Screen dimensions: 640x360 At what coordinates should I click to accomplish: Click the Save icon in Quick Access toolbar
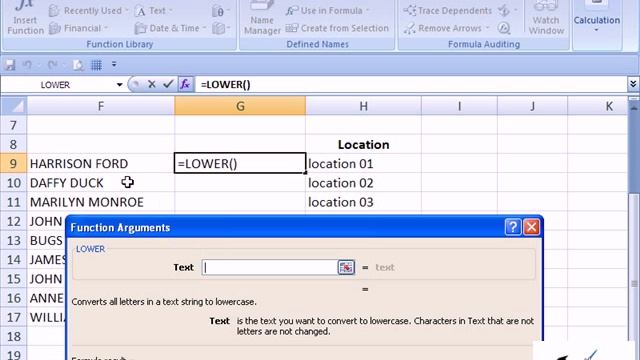(x=10, y=65)
